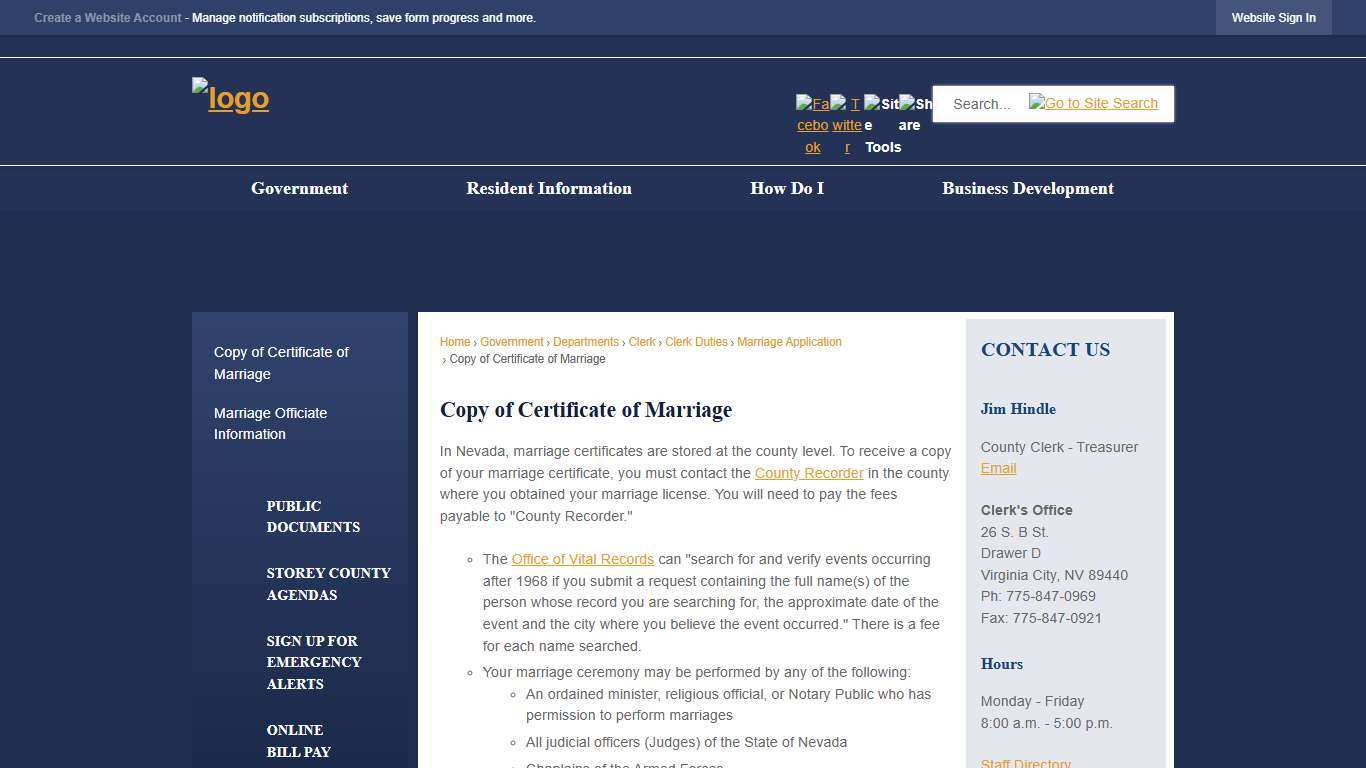This screenshot has height=768, width=1366.
Task: Open the Office of Vital Records link
Action: click(582, 559)
